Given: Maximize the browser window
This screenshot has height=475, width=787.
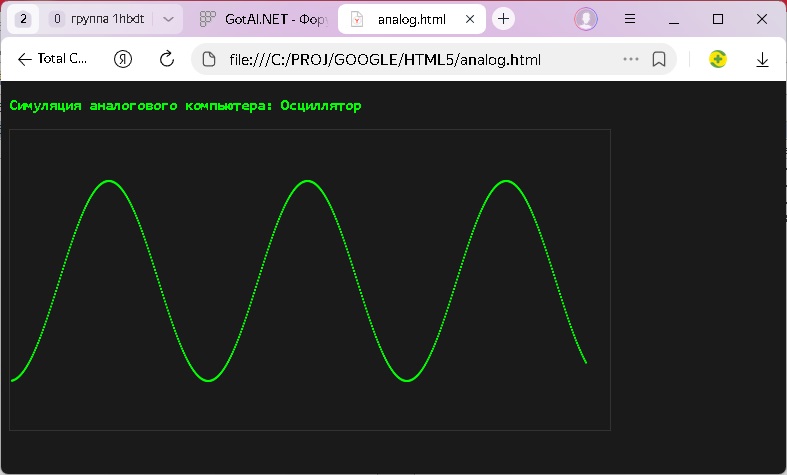Looking at the screenshot, I should [717, 19].
